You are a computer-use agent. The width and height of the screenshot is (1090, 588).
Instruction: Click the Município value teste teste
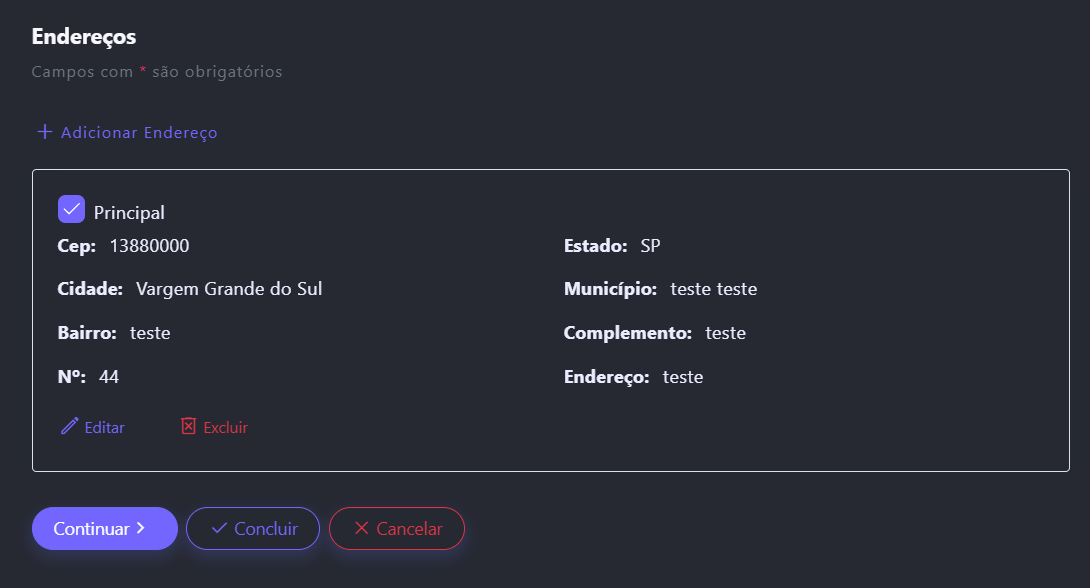click(713, 289)
